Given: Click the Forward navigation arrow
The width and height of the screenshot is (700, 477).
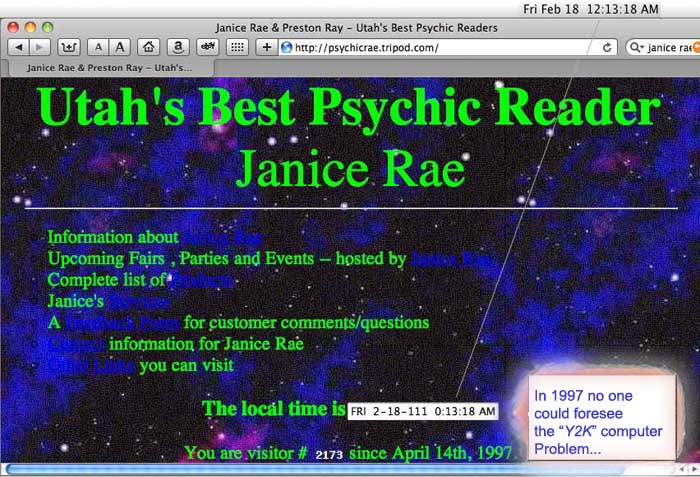Looking at the screenshot, I should [39, 47].
